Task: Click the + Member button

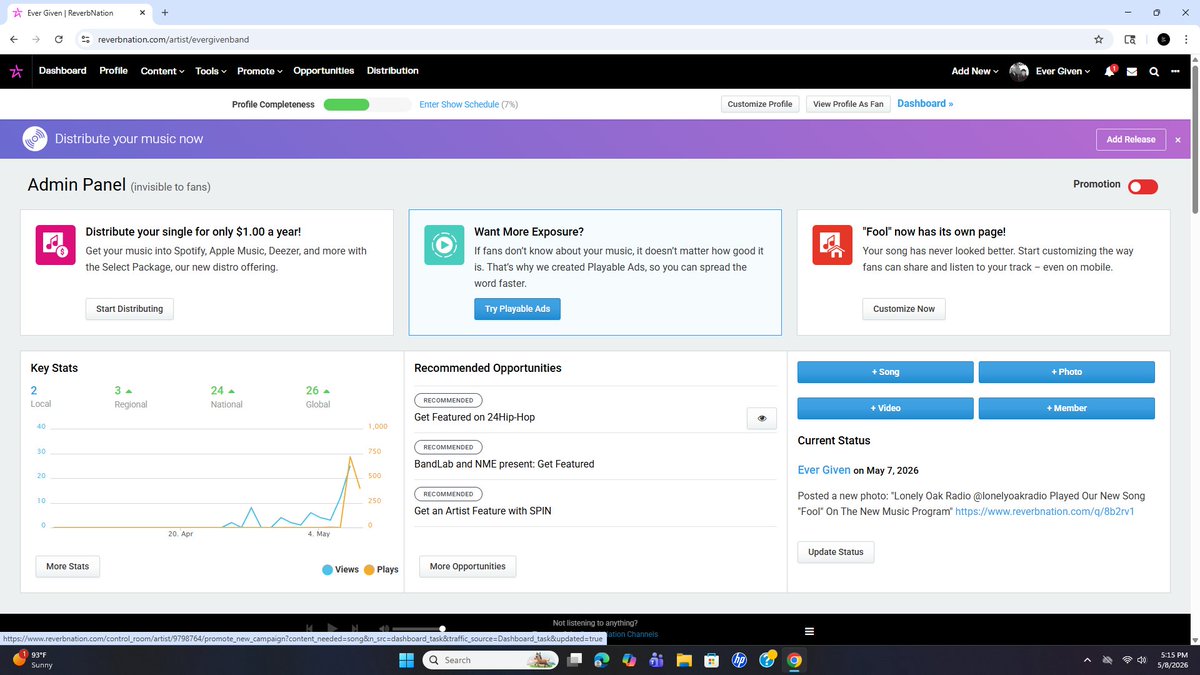Action: pyautogui.click(x=1067, y=408)
